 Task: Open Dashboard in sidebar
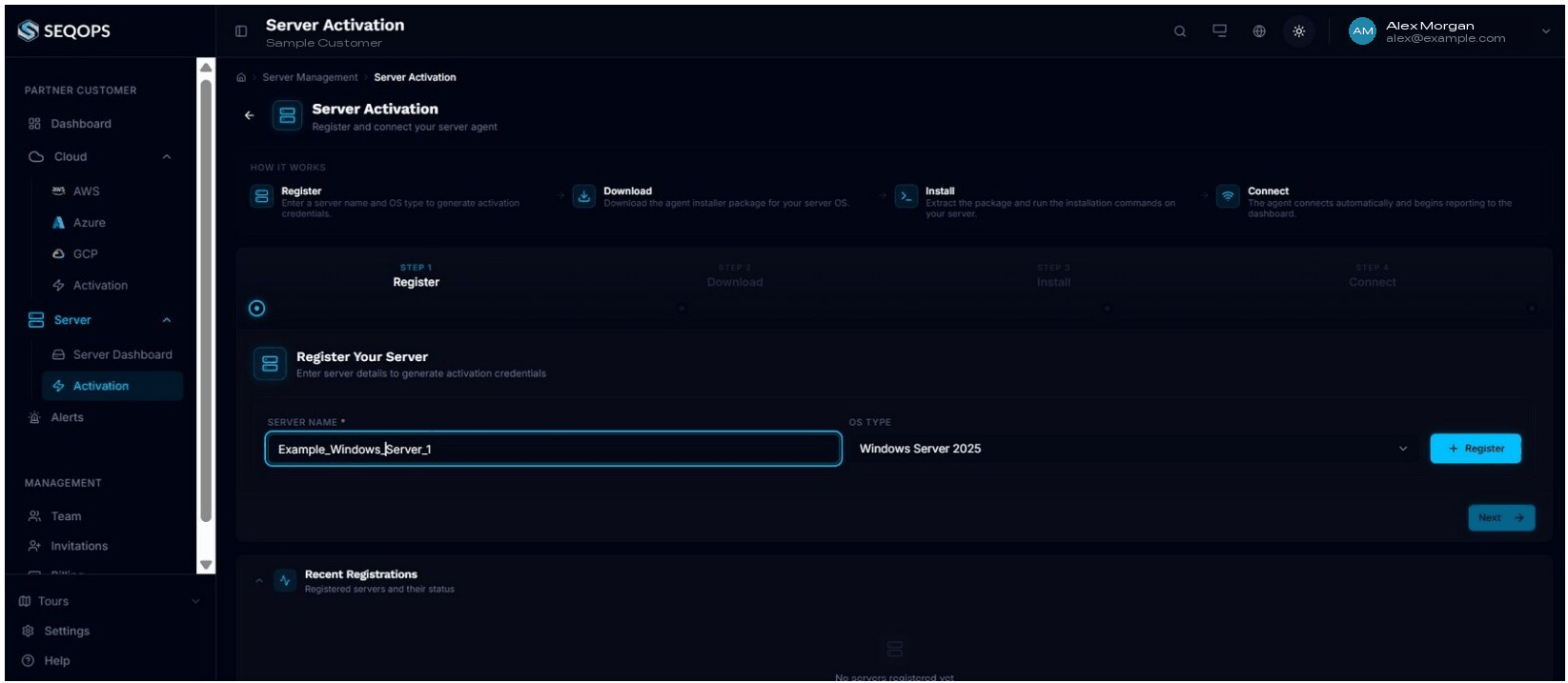(x=81, y=124)
